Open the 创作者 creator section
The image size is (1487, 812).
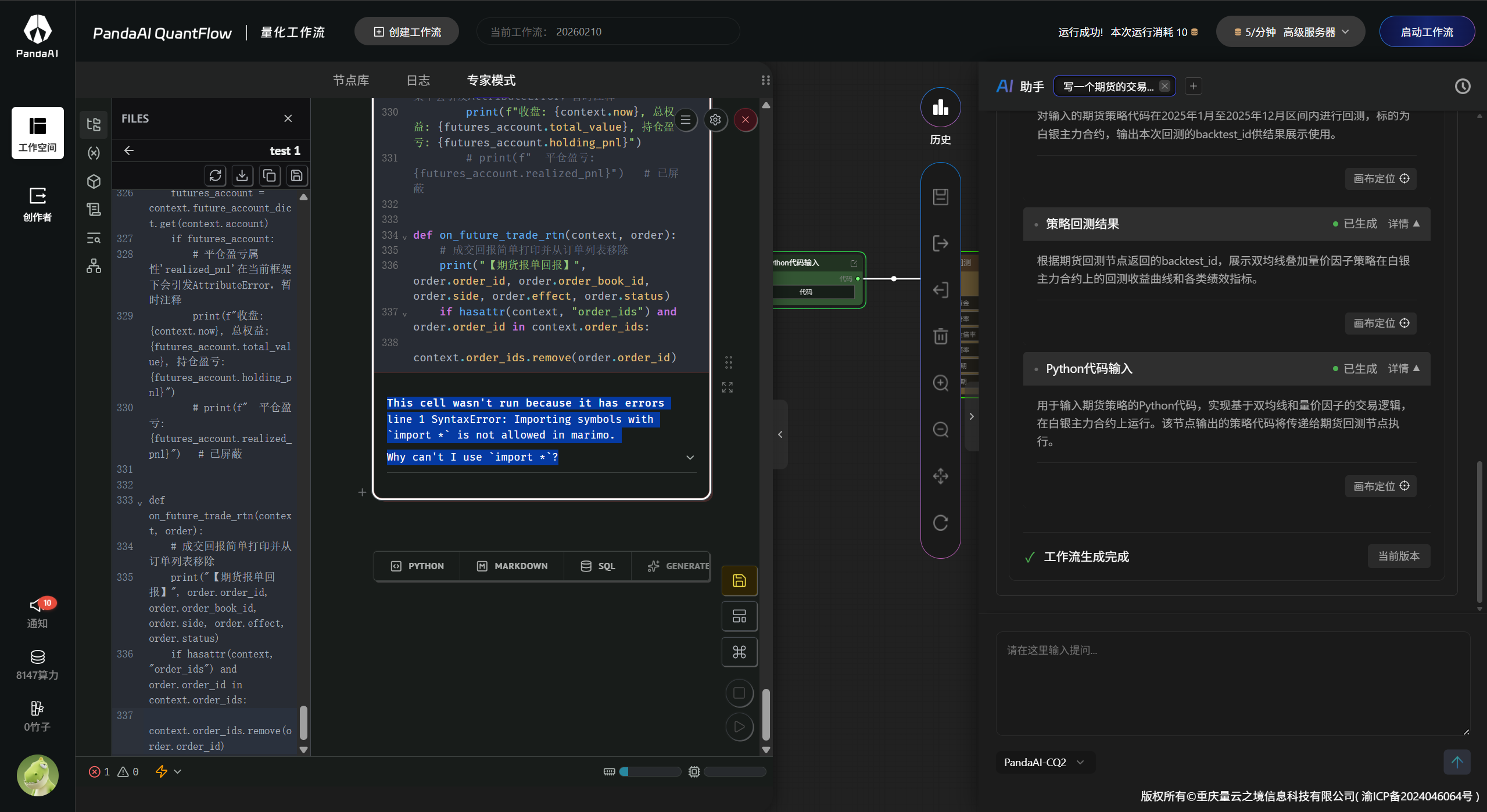click(37, 204)
